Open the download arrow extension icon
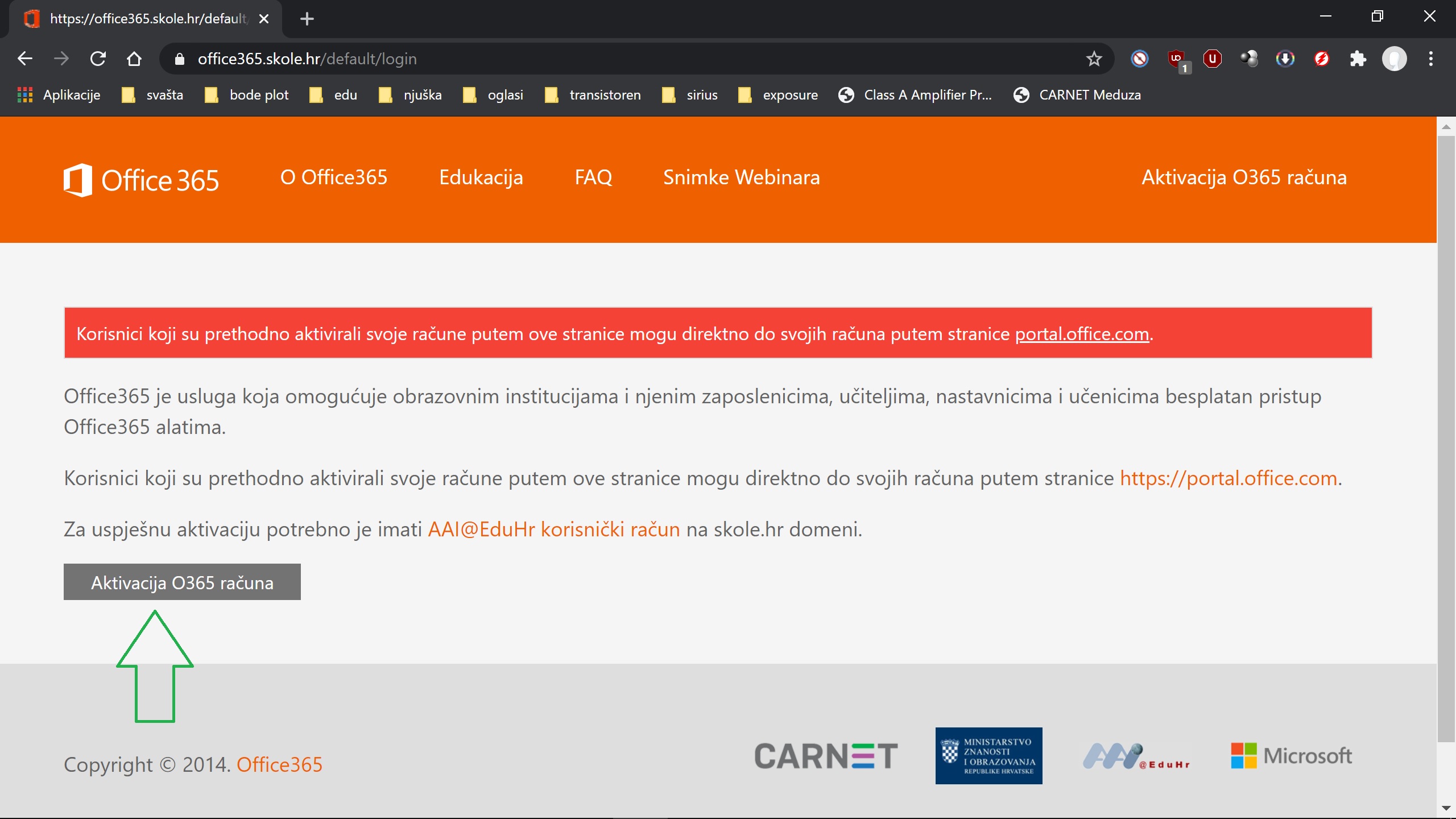The image size is (1456, 819). point(1285,59)
